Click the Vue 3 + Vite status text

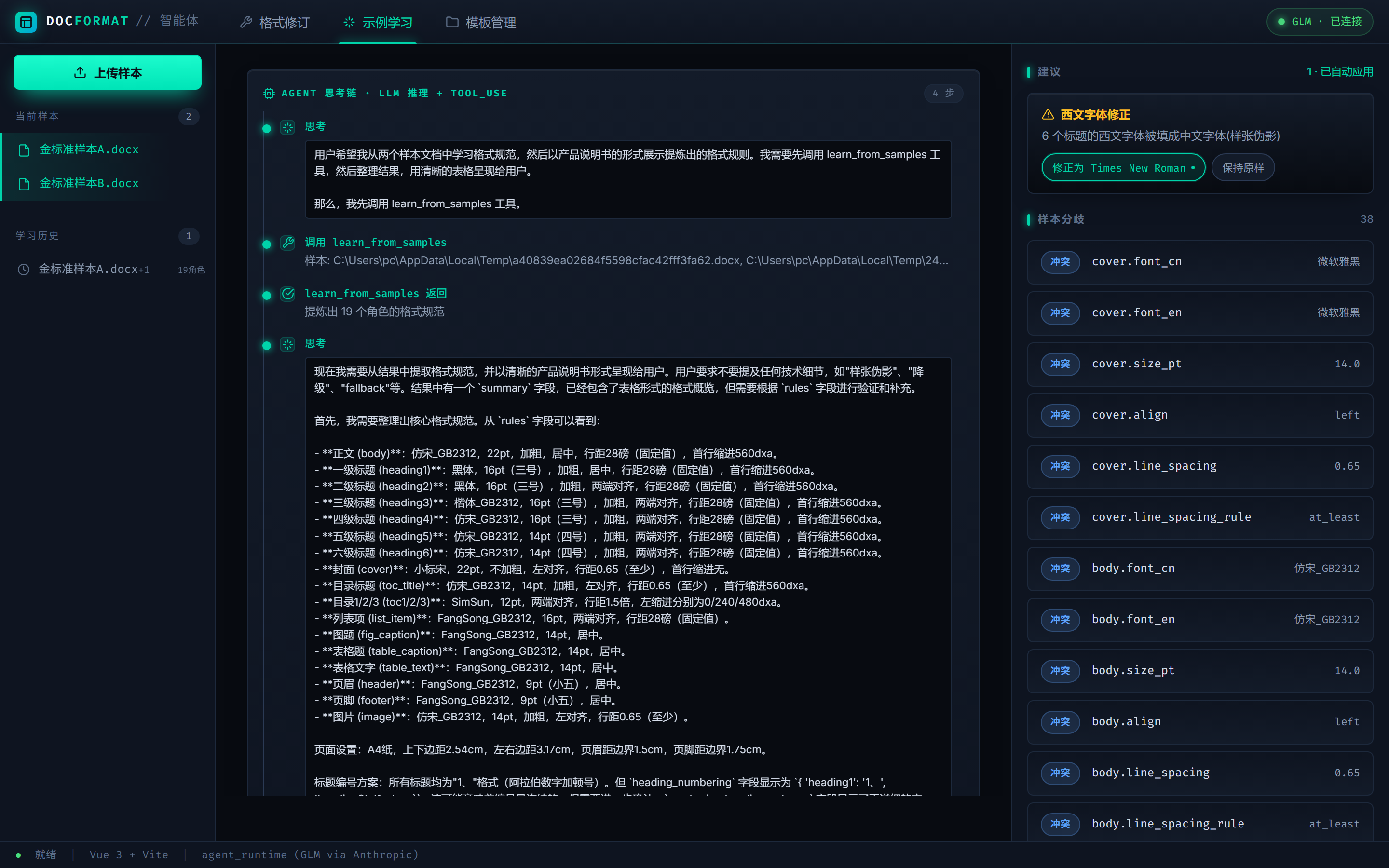(x=129, y=855)
